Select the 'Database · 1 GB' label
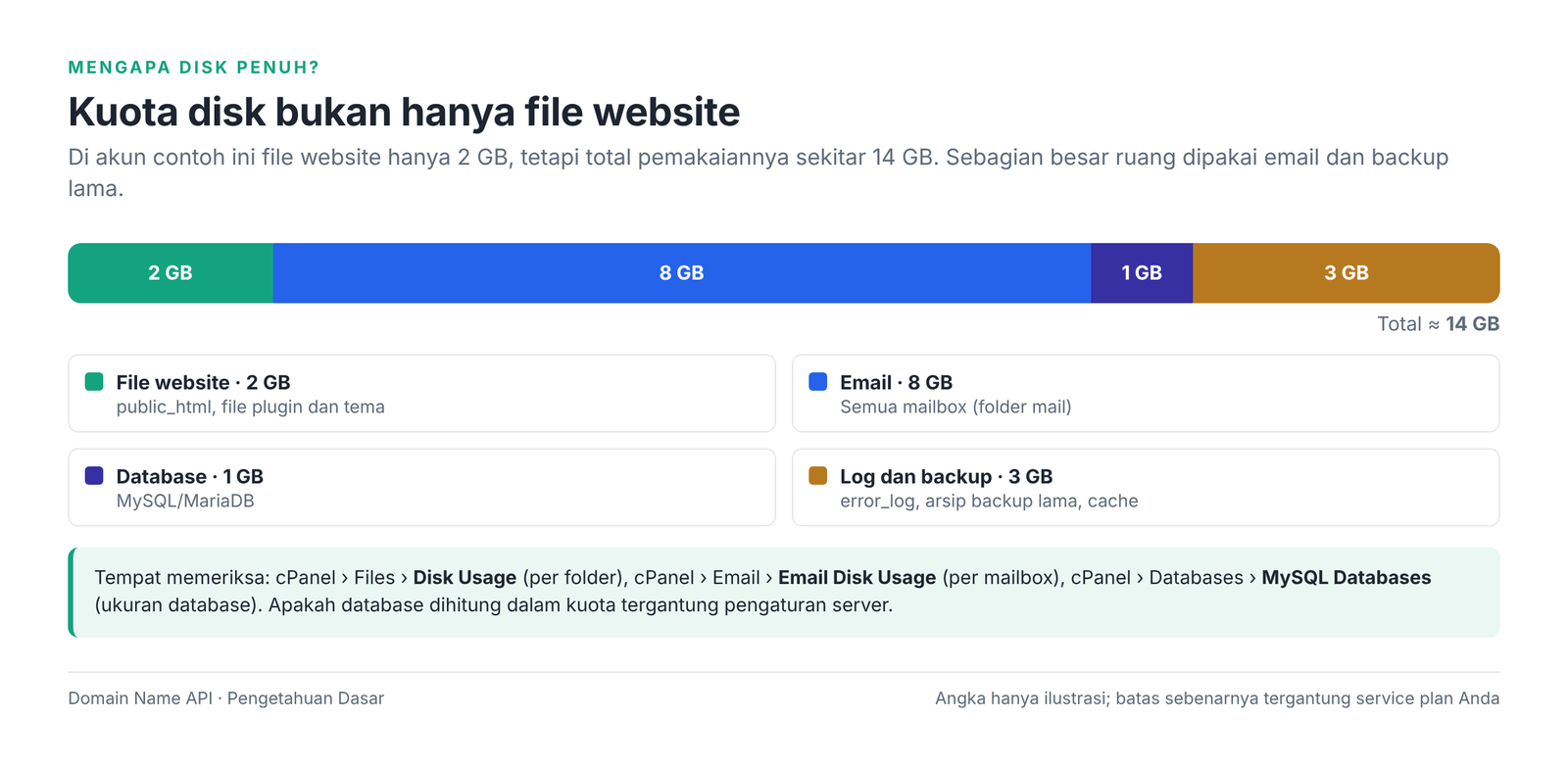Screen dimensions: 1568x767 pyautogui.click(x=190, y=477)
